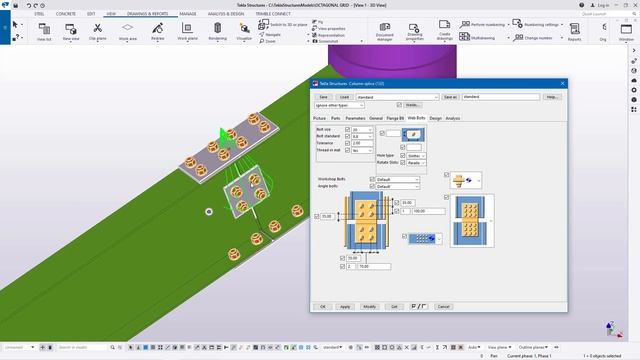The image size is (640, 360).
Task: Open Drawing properties
Action: click(414, 32)
